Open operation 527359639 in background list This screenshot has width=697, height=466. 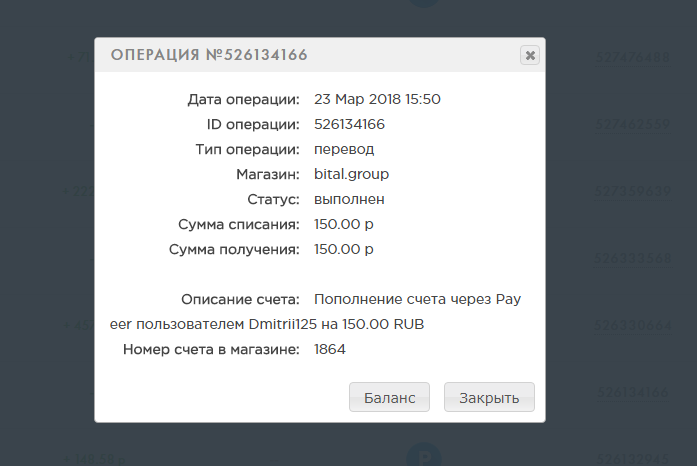pyautogui.click(x=633, y=192)
